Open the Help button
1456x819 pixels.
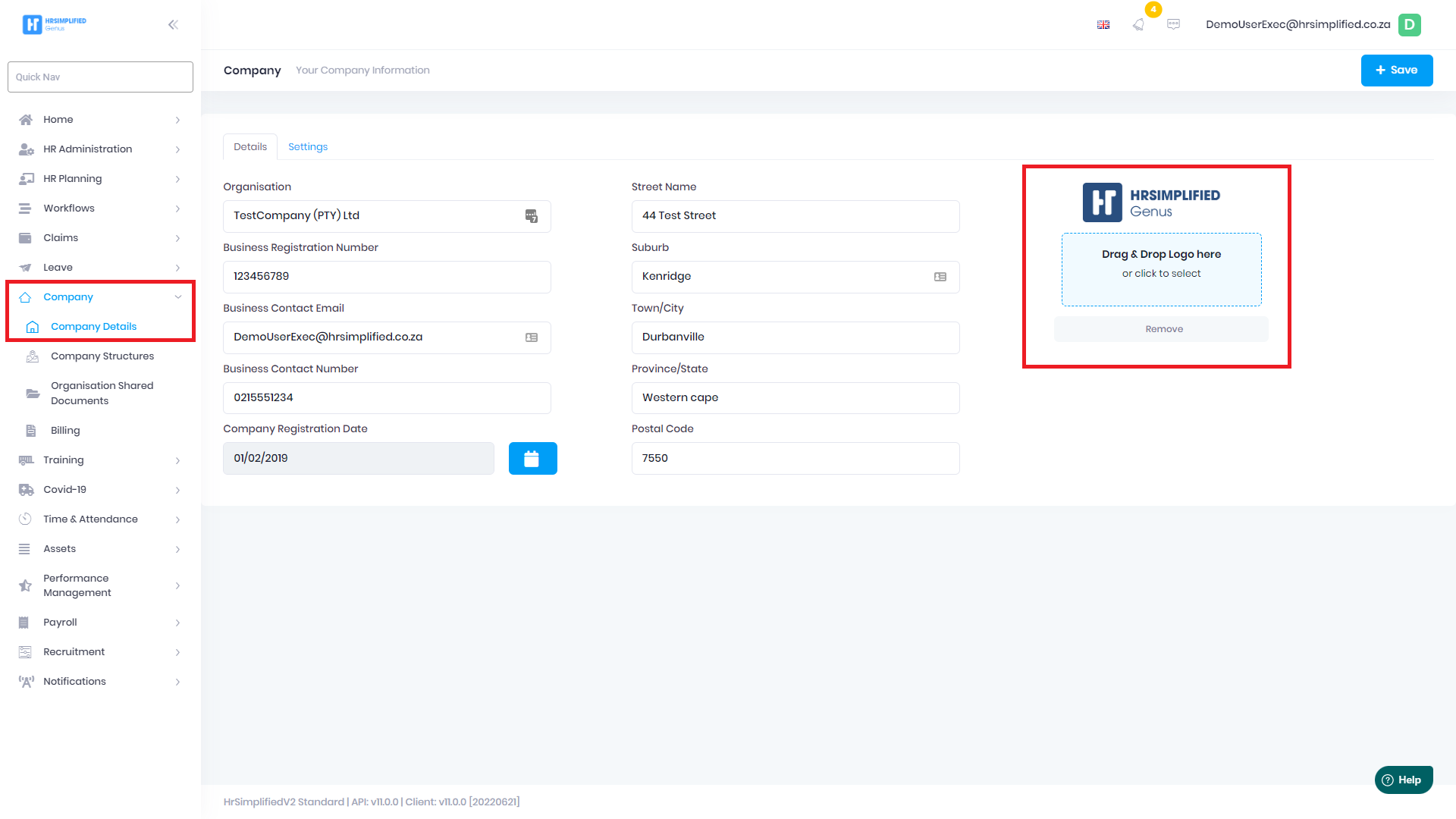point(1403,780)
